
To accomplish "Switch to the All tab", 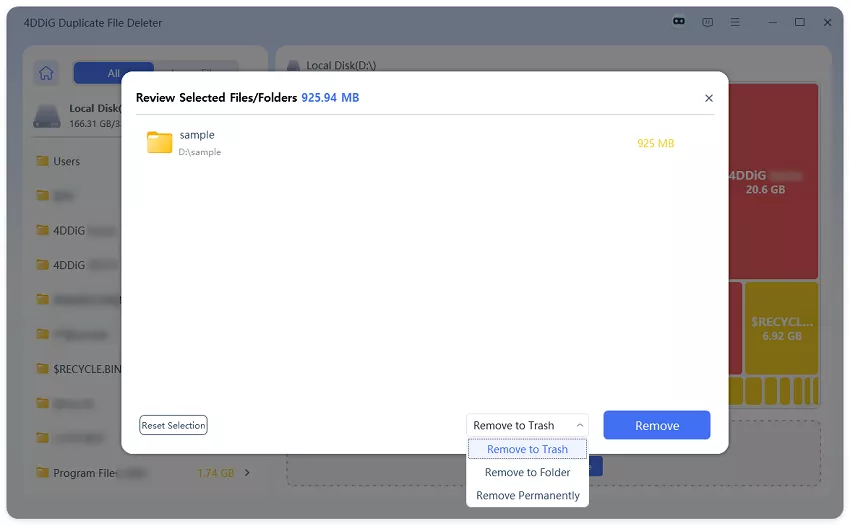I will click(x=114, y=73).
